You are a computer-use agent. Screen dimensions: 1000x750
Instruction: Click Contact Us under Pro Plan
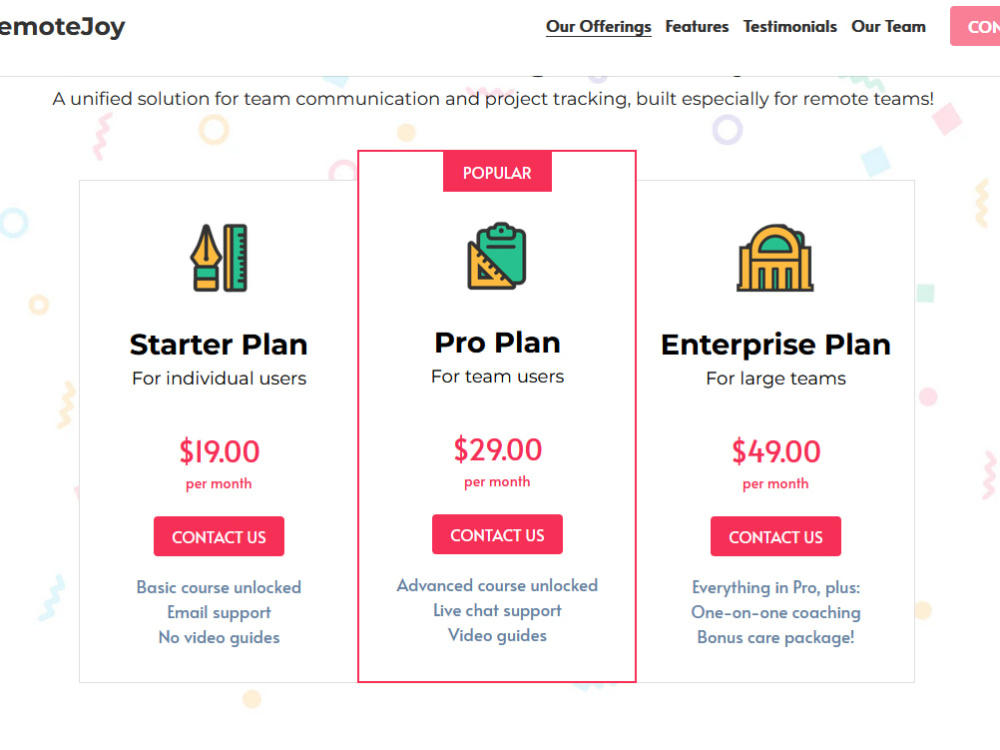click(497, 534)
